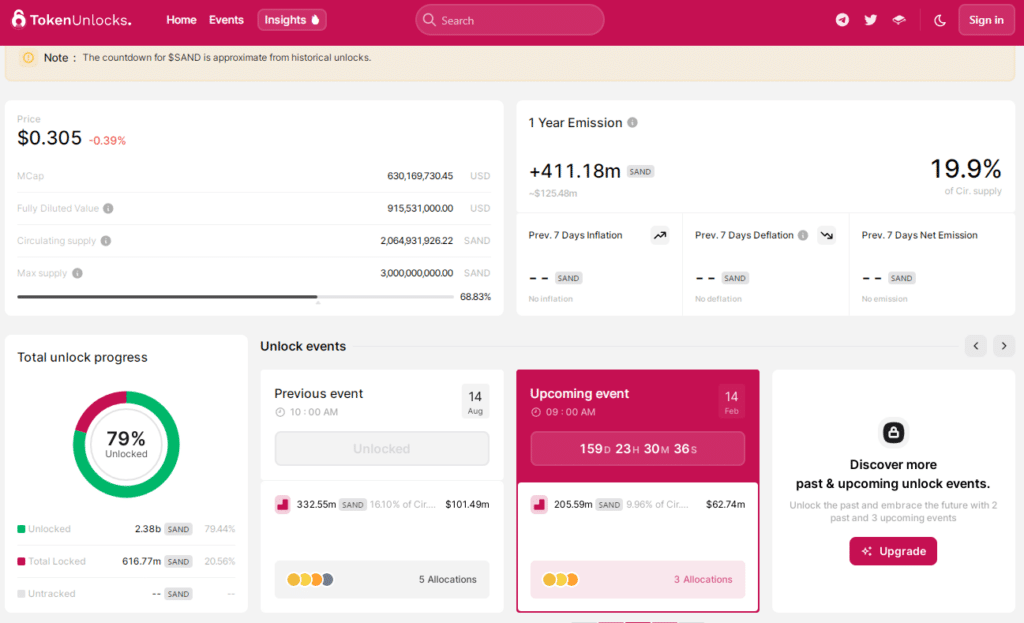
Task: Click the red Total Locked legend swatch
Action: pyautogui.click(x=21, y=562)
